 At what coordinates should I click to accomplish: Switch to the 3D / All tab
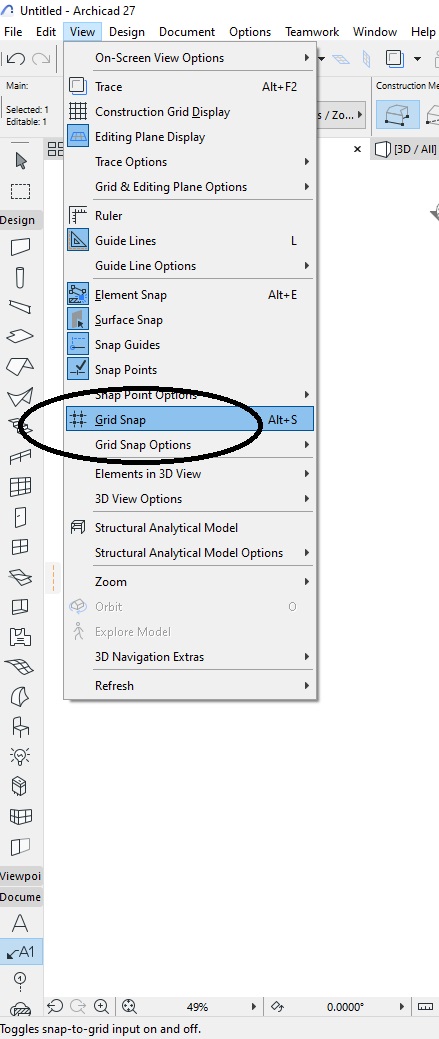click(x=405, y=149)
